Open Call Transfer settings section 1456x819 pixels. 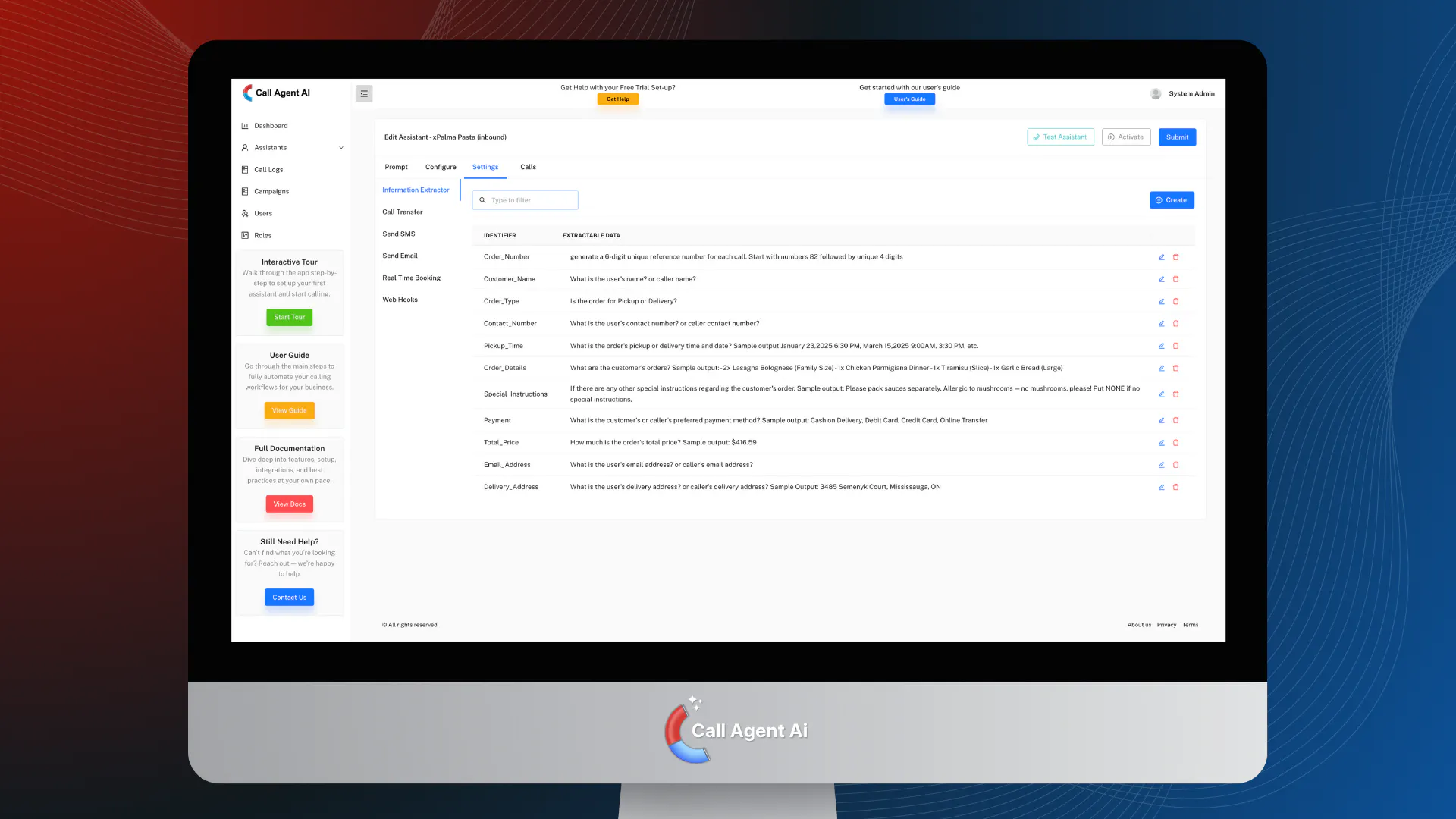click(x=403, y=212)
